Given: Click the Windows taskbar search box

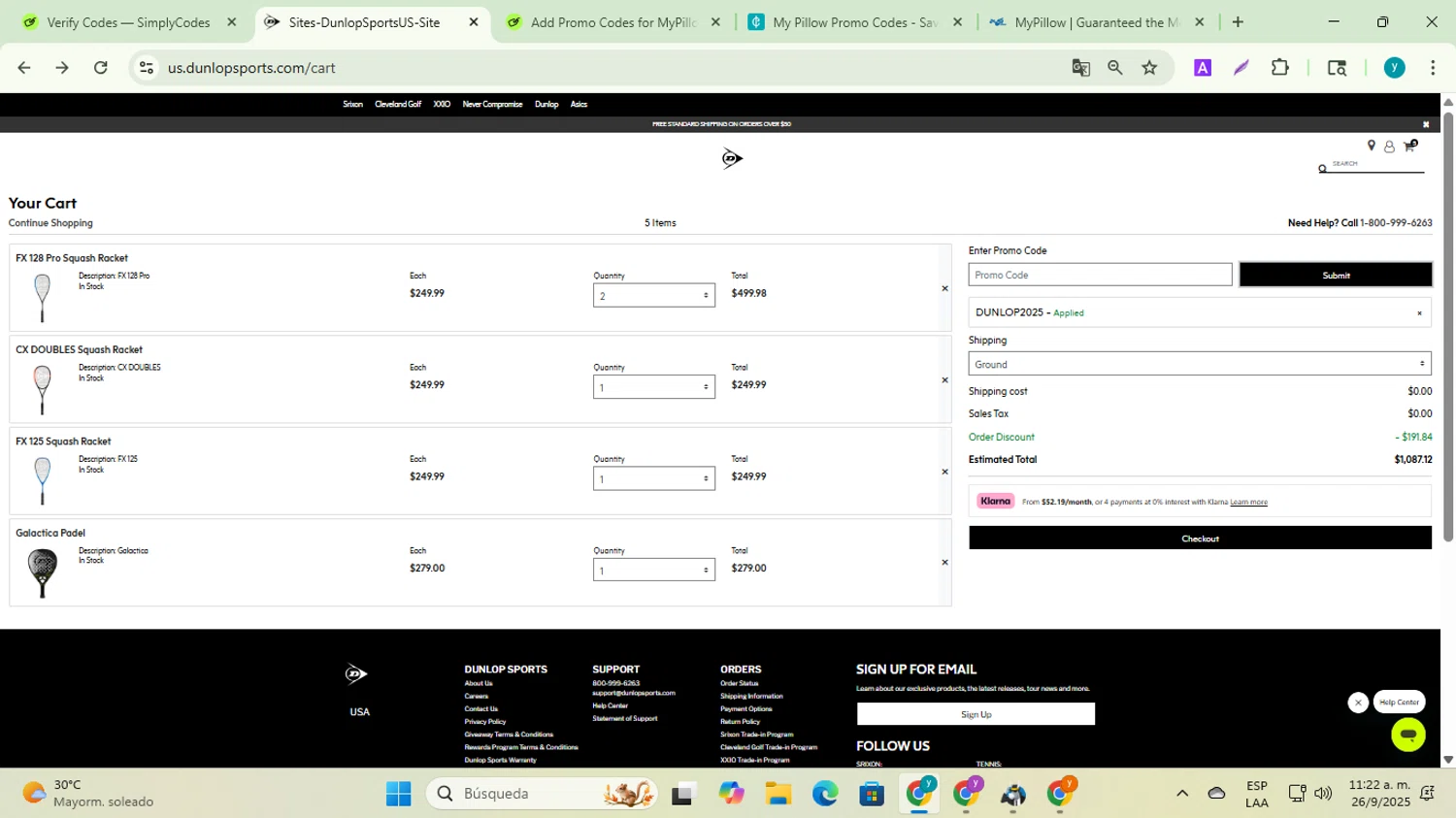Looking at the screenshot, I should pos(542,794).
